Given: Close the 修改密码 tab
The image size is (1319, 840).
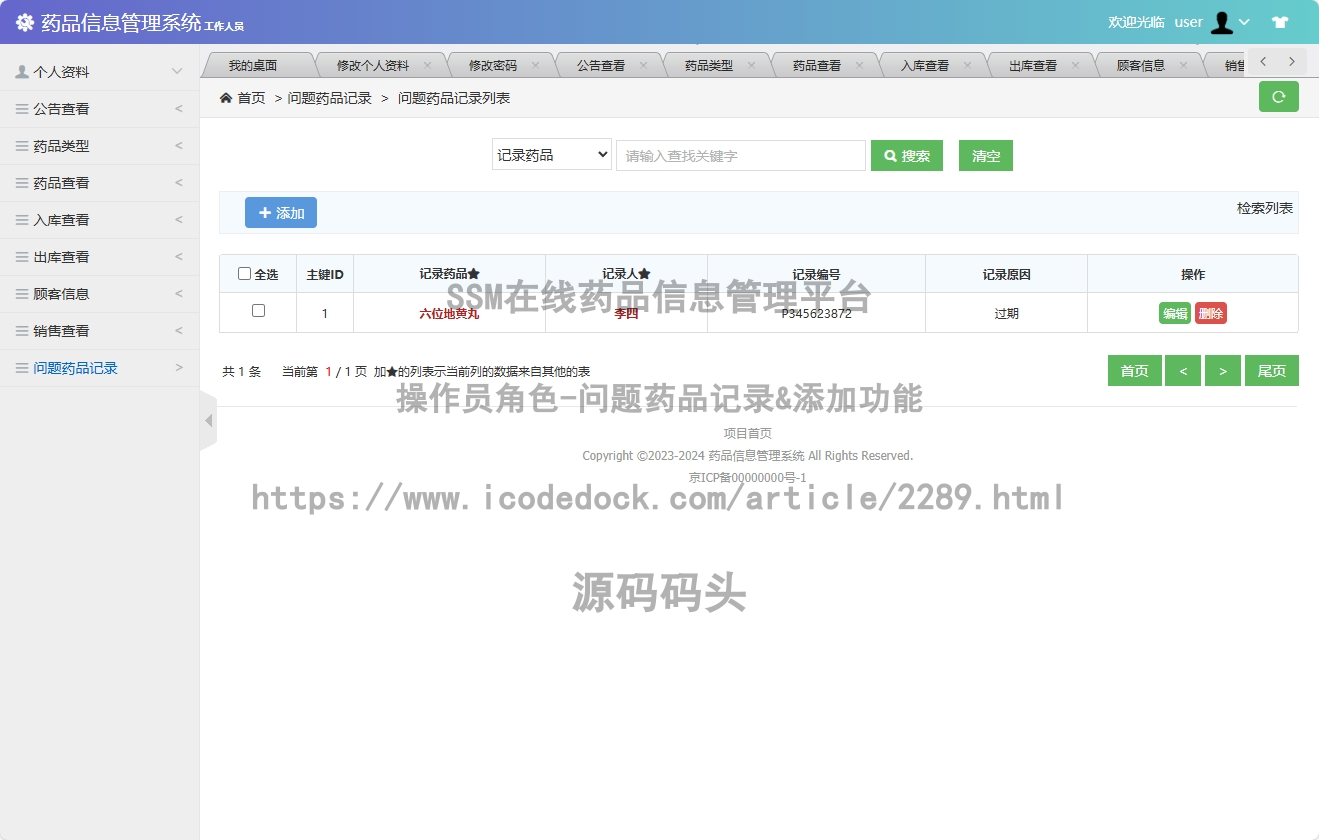Looking at the screenshot, I should 535,65.
